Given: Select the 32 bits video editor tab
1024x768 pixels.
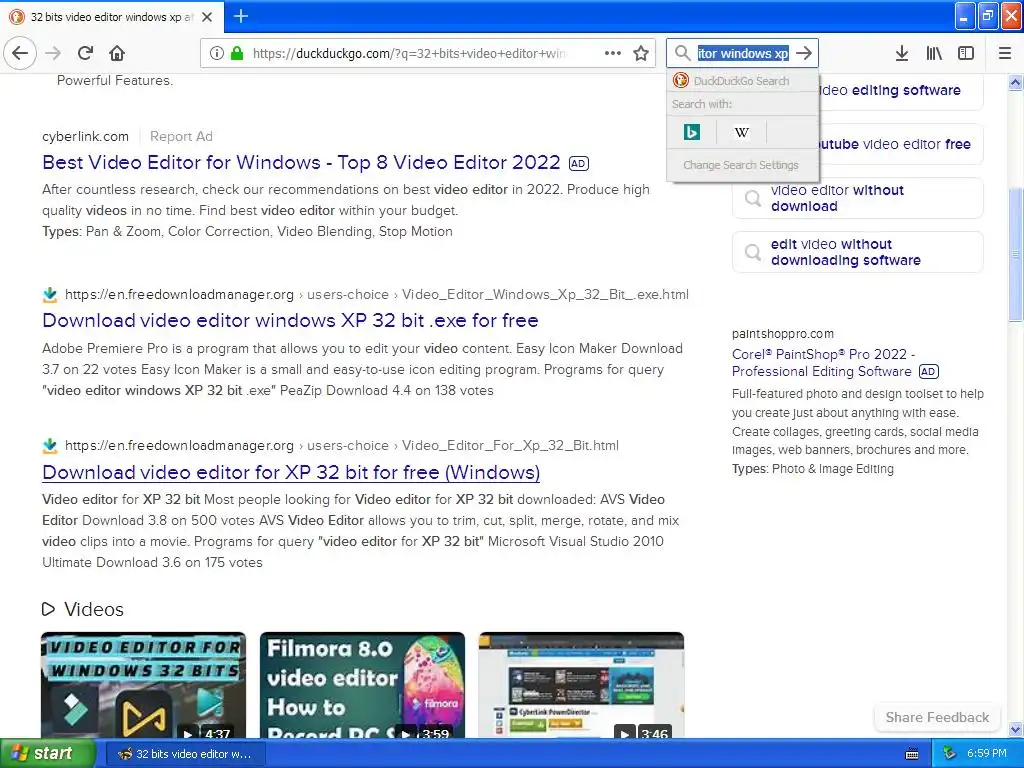Looking at the screenshot, I should (111, 17).
